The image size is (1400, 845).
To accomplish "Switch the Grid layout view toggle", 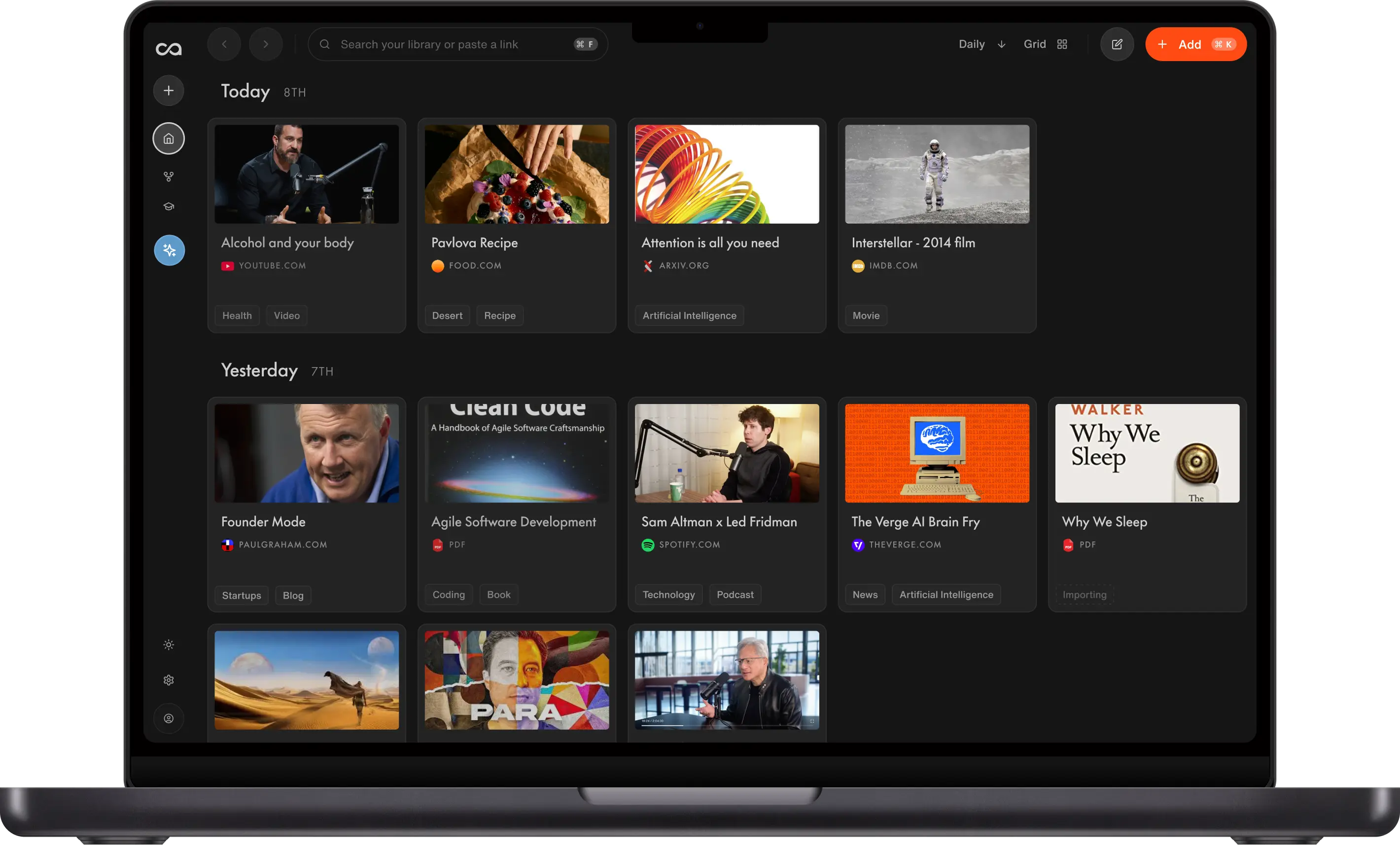I will 1046,44.
